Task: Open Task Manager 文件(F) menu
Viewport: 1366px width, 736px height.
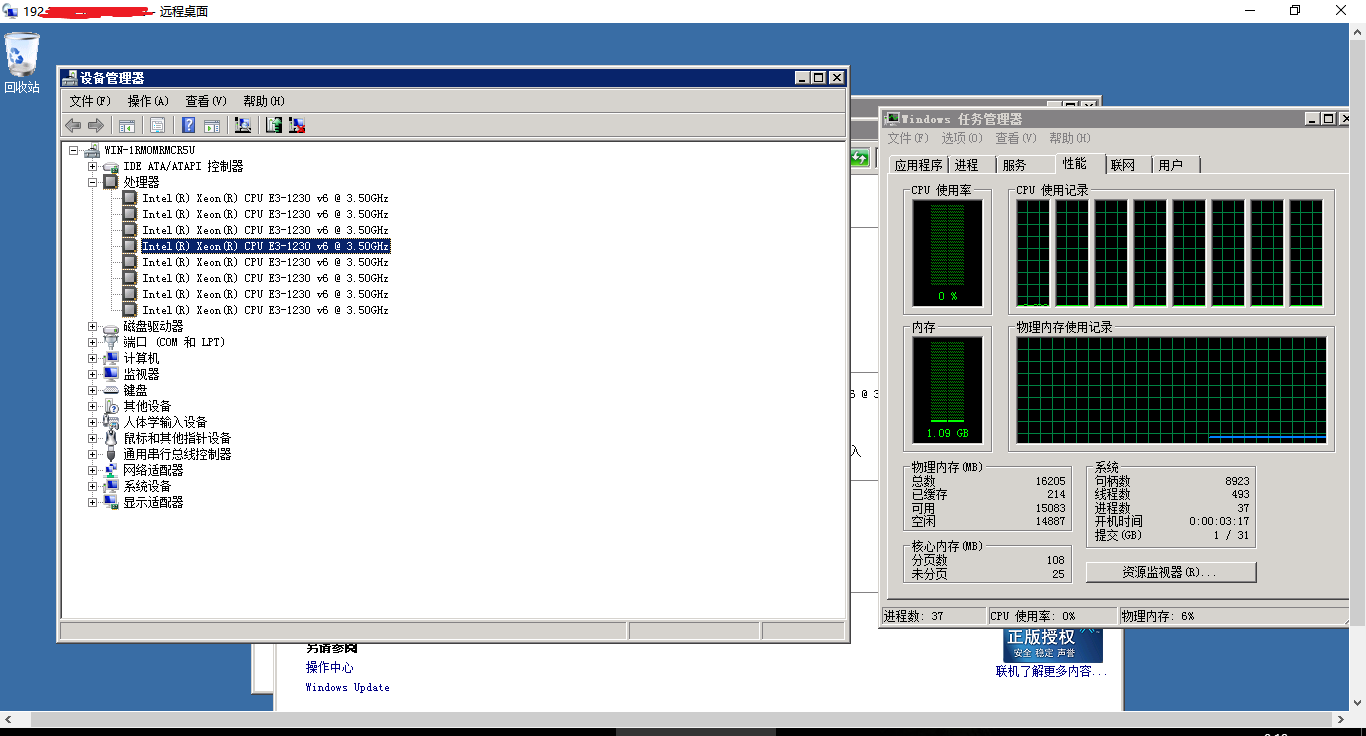Action: tap(908, 138)
